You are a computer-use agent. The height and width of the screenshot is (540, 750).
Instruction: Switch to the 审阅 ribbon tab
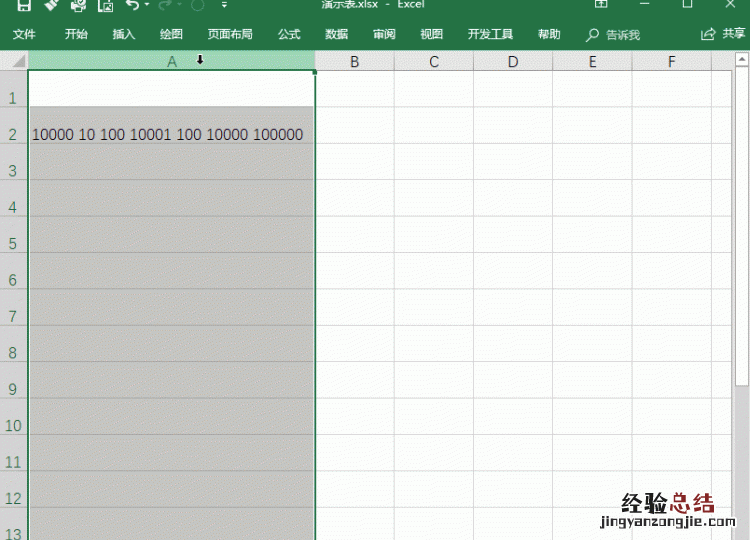pyautogui.click(x=384, y=34)
